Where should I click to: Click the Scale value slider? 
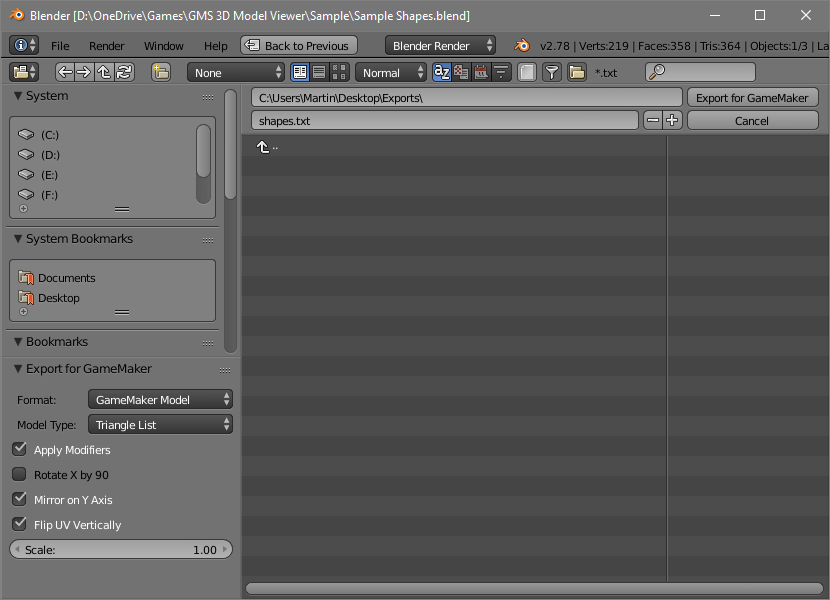[x=121, y=550]
